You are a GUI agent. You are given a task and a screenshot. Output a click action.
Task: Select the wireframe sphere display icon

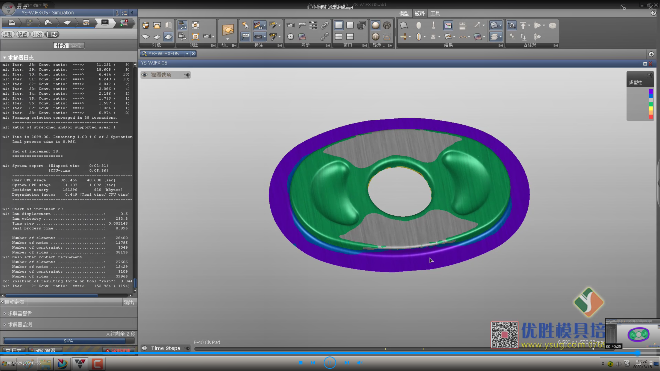(387, 25)
